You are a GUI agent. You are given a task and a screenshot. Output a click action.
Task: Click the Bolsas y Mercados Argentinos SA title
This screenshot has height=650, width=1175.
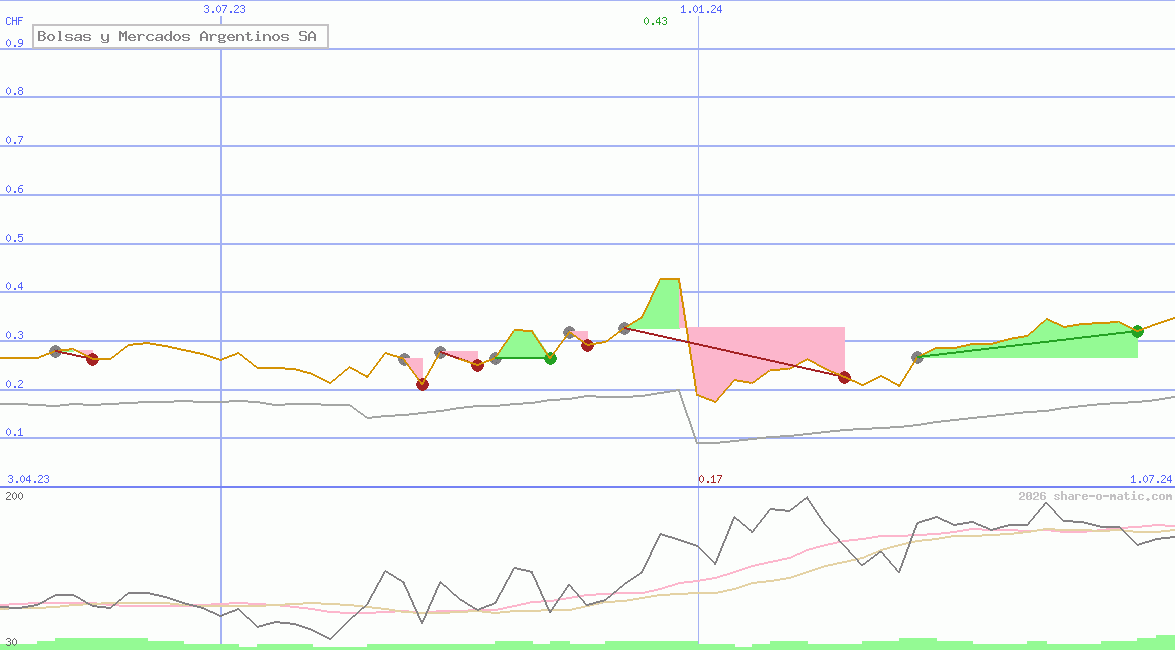pos(177,37)
